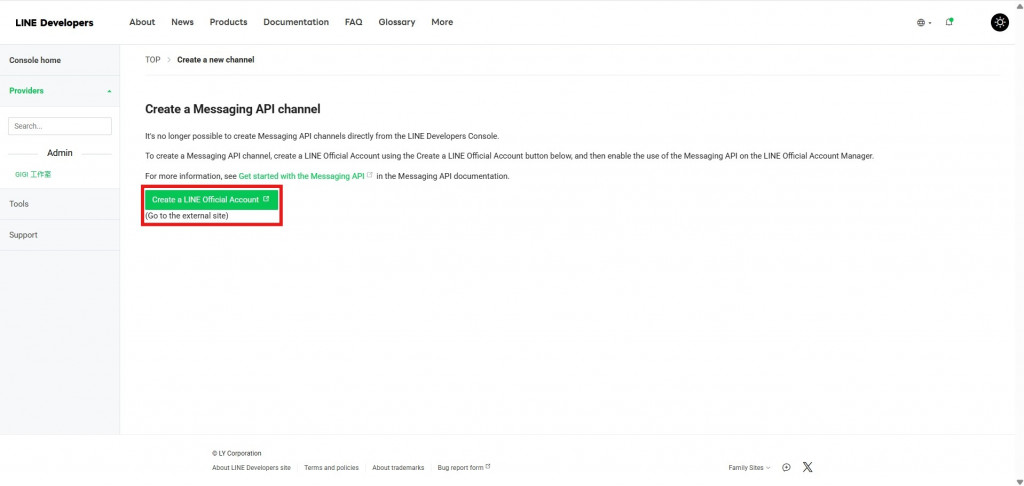Open the News menu item
Image resolution: width=1024 pixels, height=486 pixels.
[x=182, y=22]
